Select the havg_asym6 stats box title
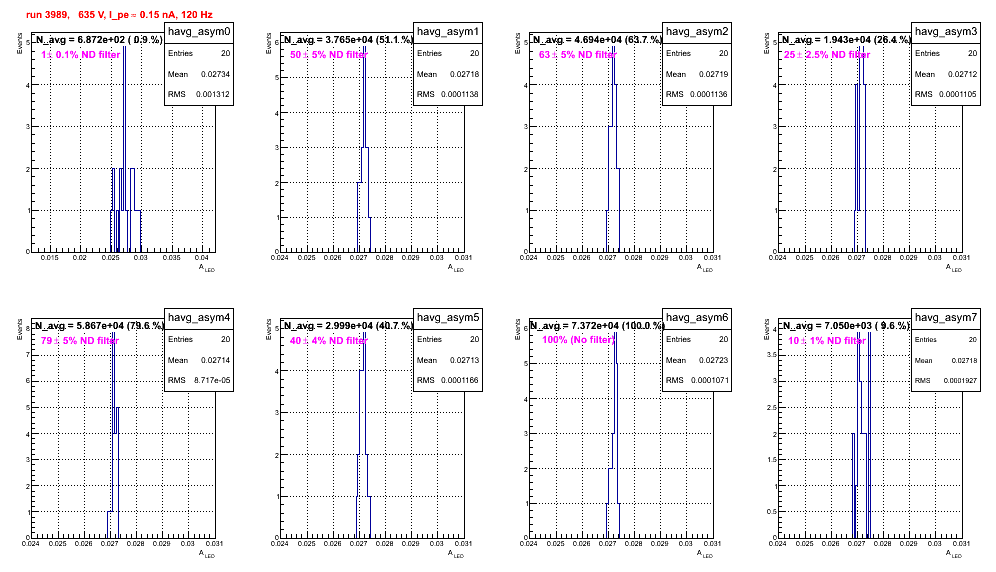 click(697, 318)
